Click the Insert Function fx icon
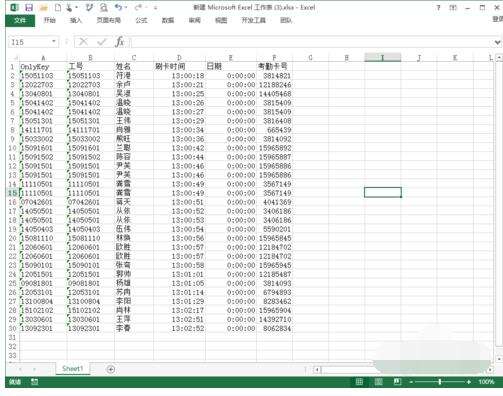The image size is (503, 396). (x=120, y=42)
